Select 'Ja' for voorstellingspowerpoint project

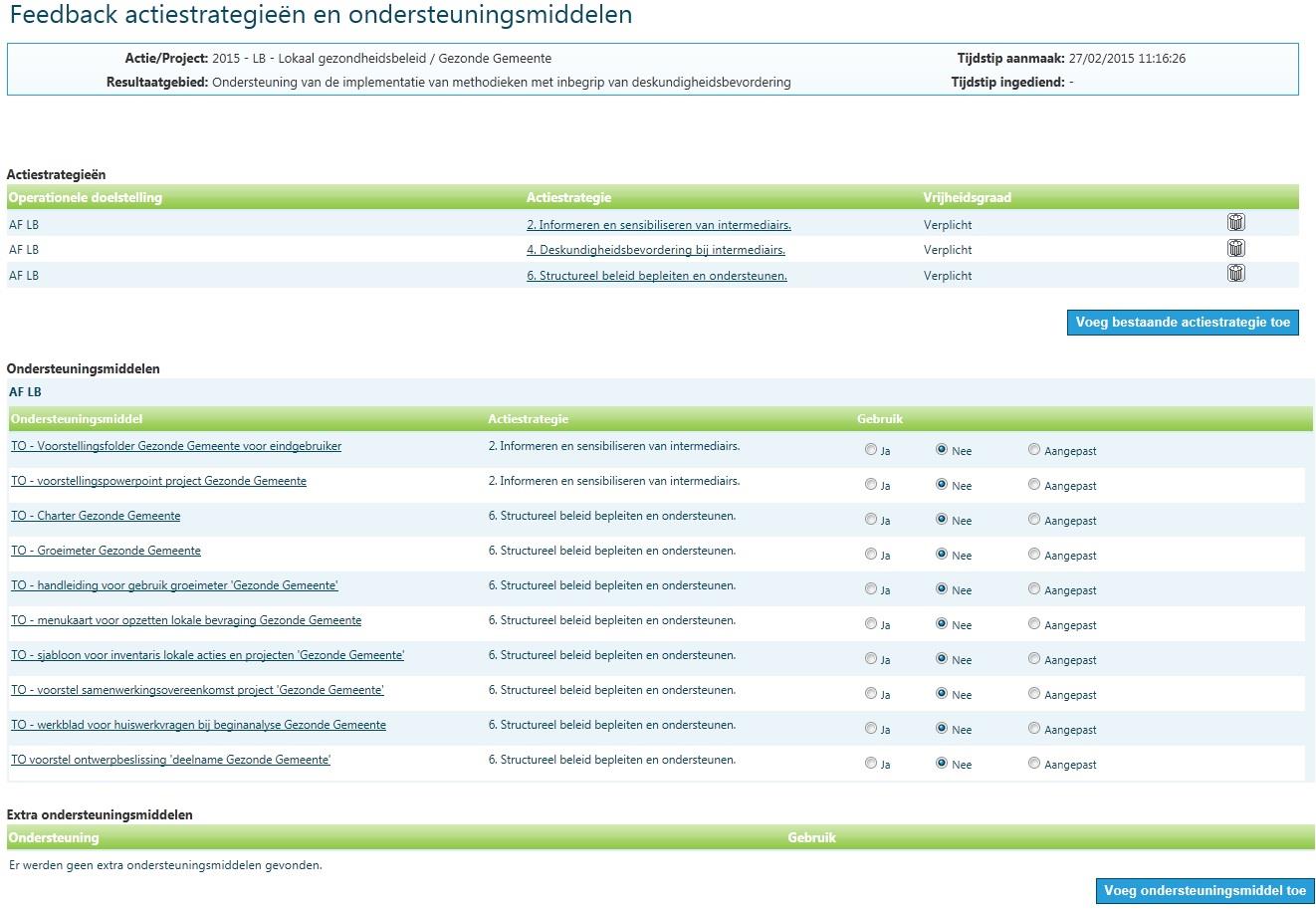point(871,485)
